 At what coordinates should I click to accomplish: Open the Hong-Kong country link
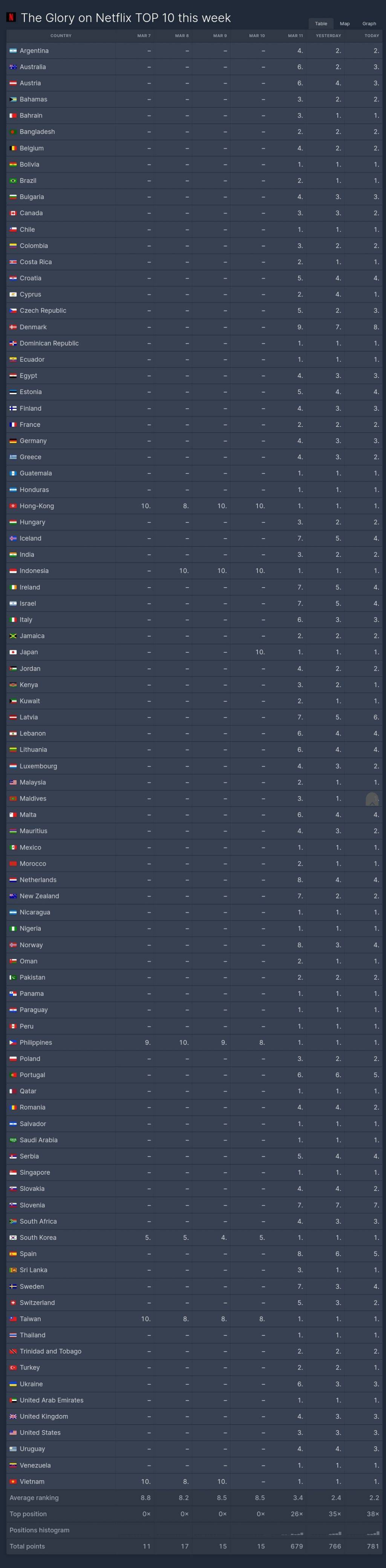37,506
